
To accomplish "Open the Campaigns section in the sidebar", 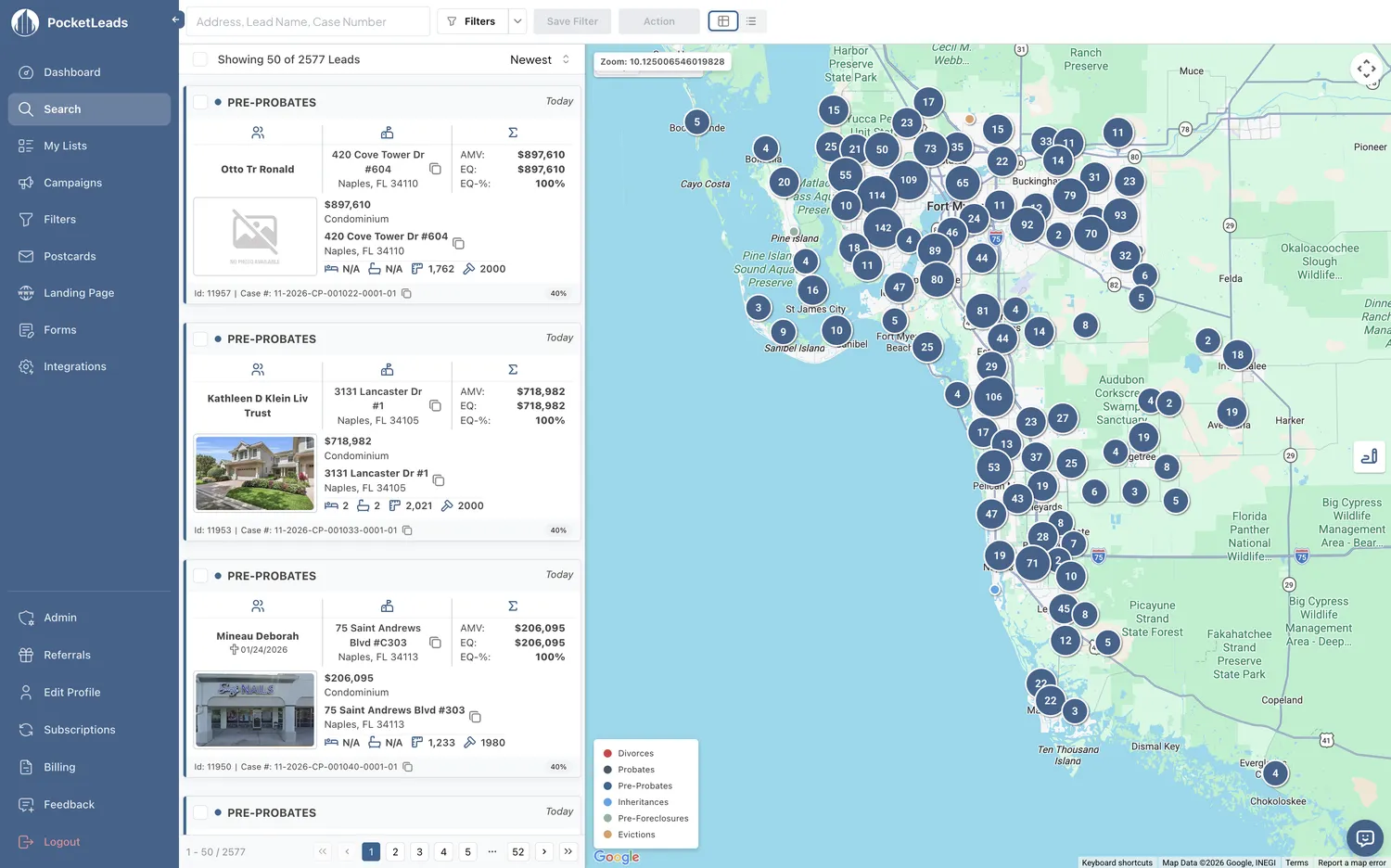I will click(x=72, y=182).
